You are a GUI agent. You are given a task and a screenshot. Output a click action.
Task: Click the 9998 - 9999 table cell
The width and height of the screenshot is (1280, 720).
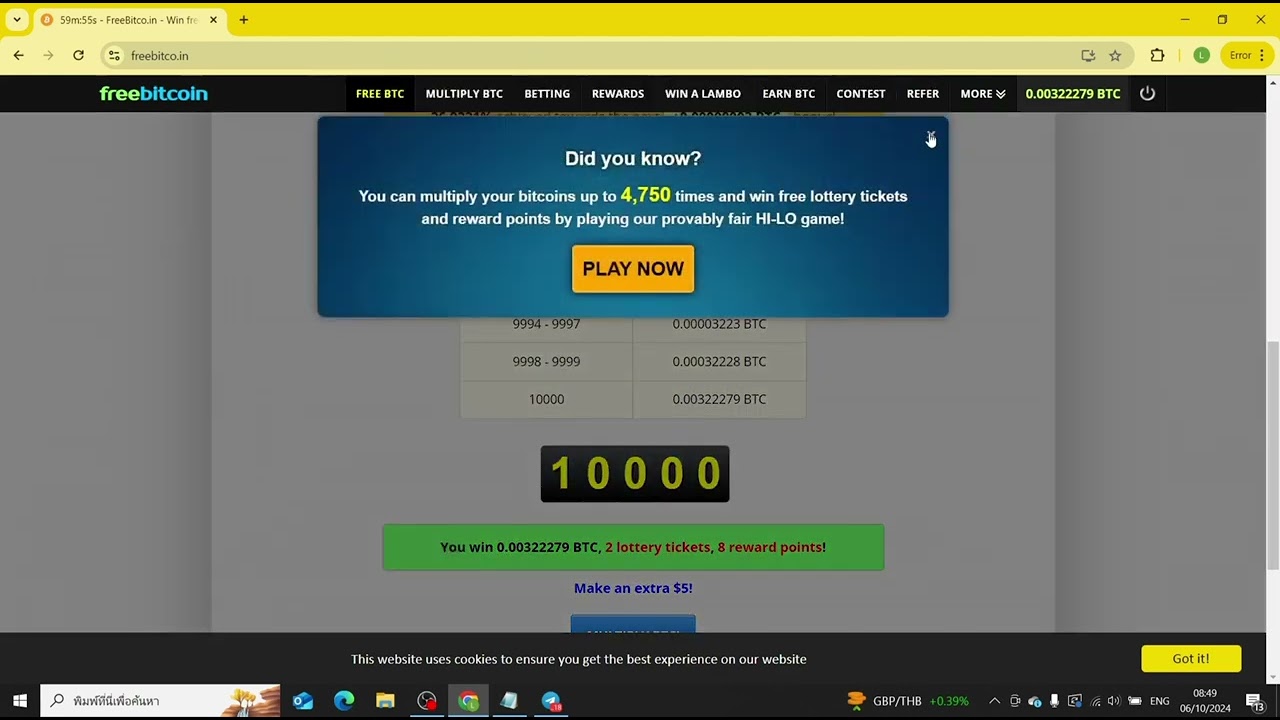click(546, 361)
